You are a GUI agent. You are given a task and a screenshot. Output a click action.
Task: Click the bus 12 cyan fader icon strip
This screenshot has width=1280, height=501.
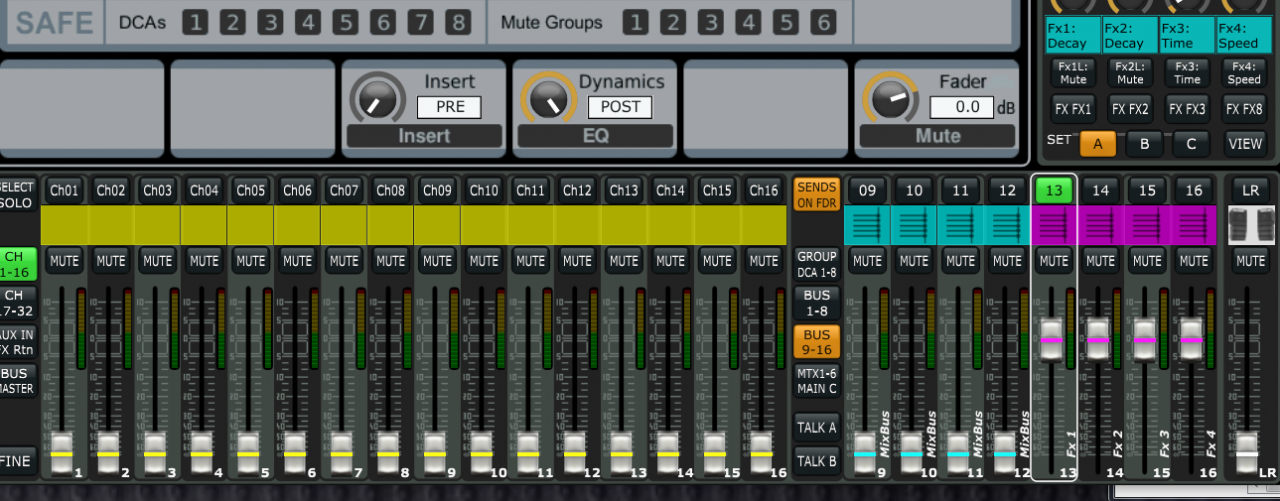[x=1006, y=225]
